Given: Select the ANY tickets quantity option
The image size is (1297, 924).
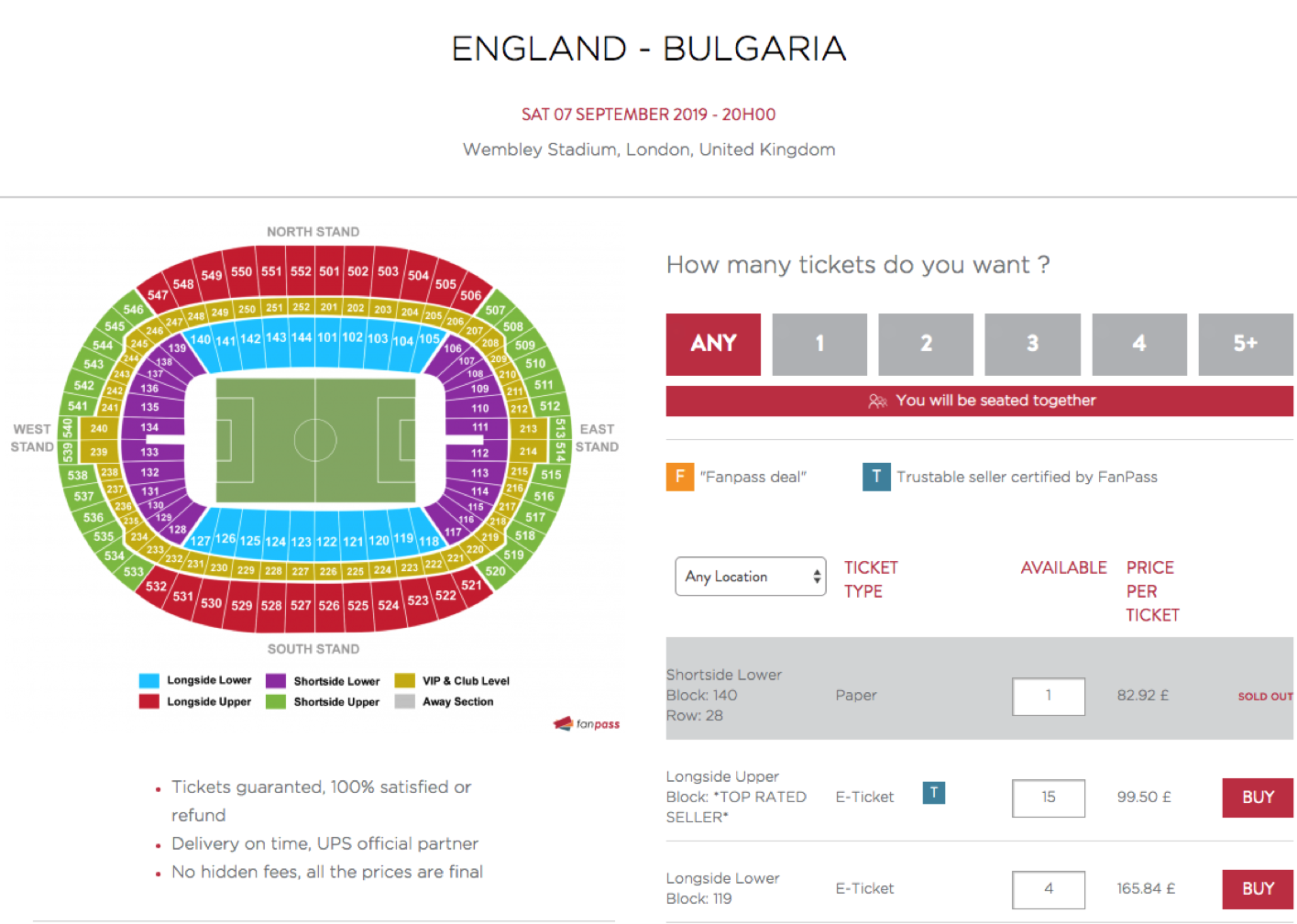Looking at the screenshot, I should (x=713, y=344).
